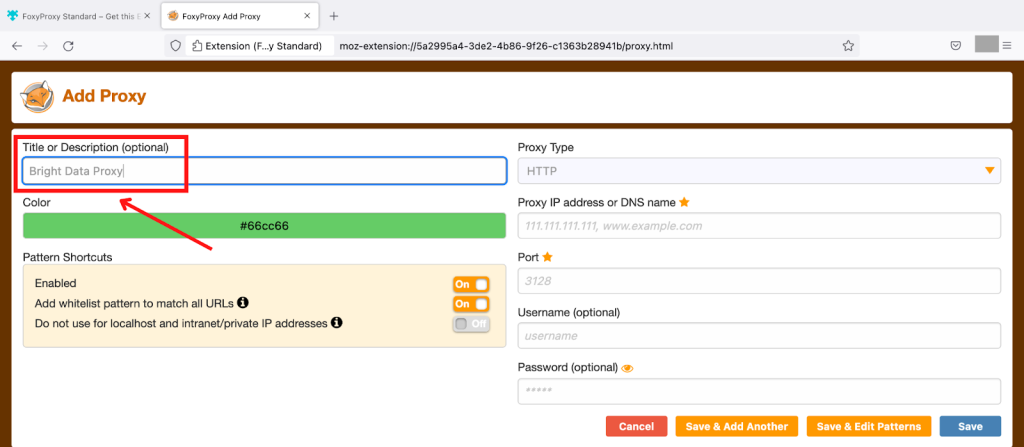Switch to the FoxyProxy Standard tab
This screenshot has height=447, width=1024.
(78, 16)
